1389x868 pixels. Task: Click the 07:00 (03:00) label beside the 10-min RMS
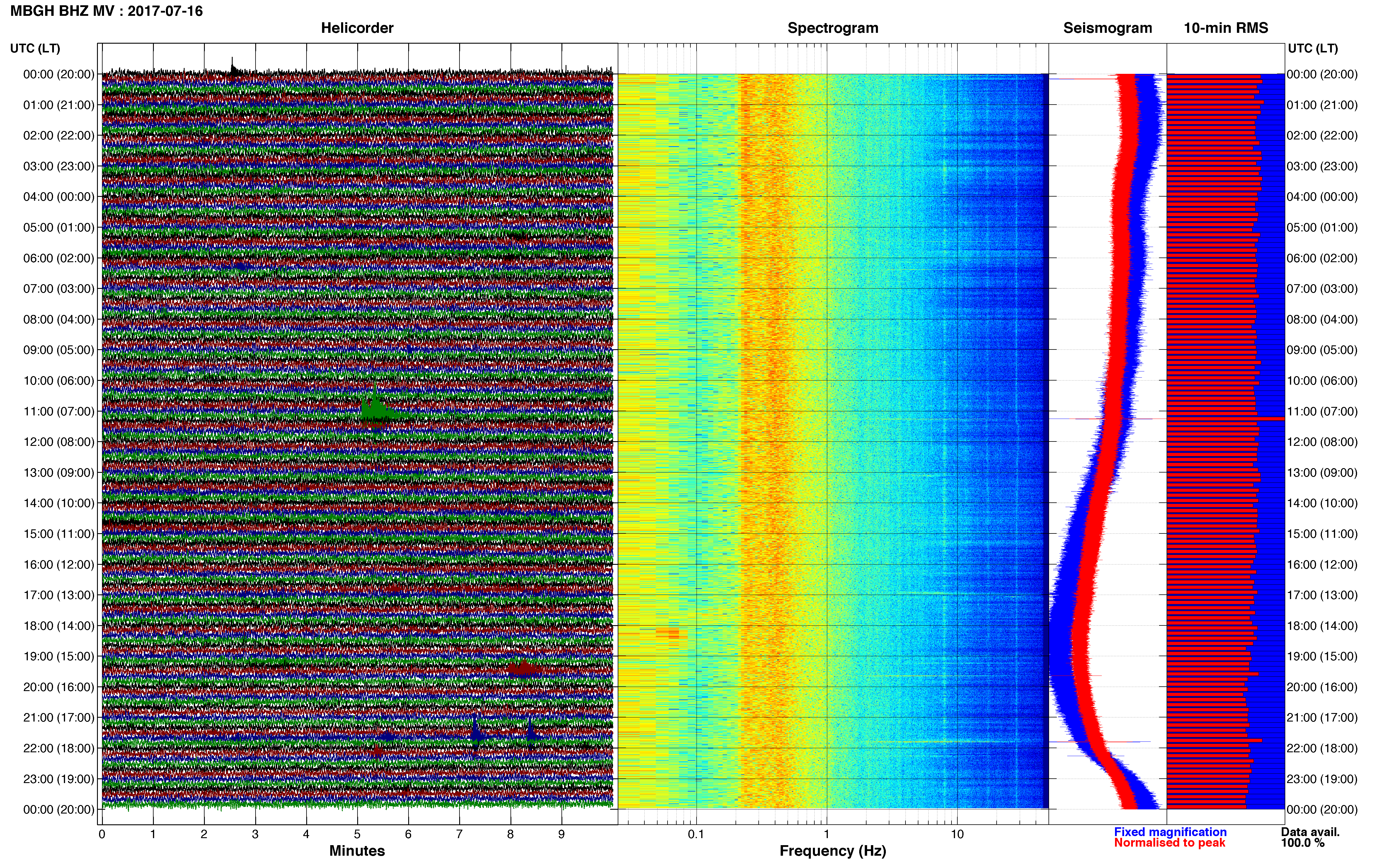pyautogui.click(x=1322, y=289)
